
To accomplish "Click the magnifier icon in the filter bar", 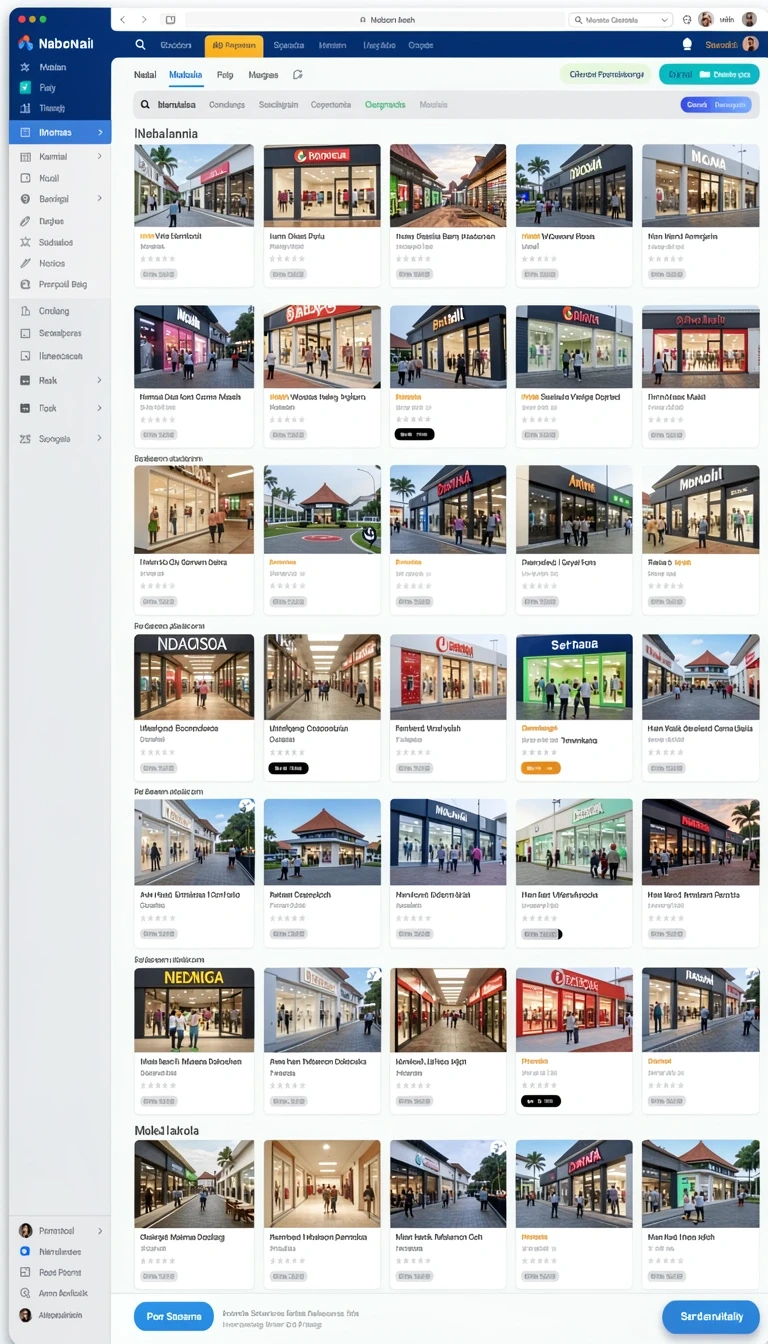I will 145,104.
